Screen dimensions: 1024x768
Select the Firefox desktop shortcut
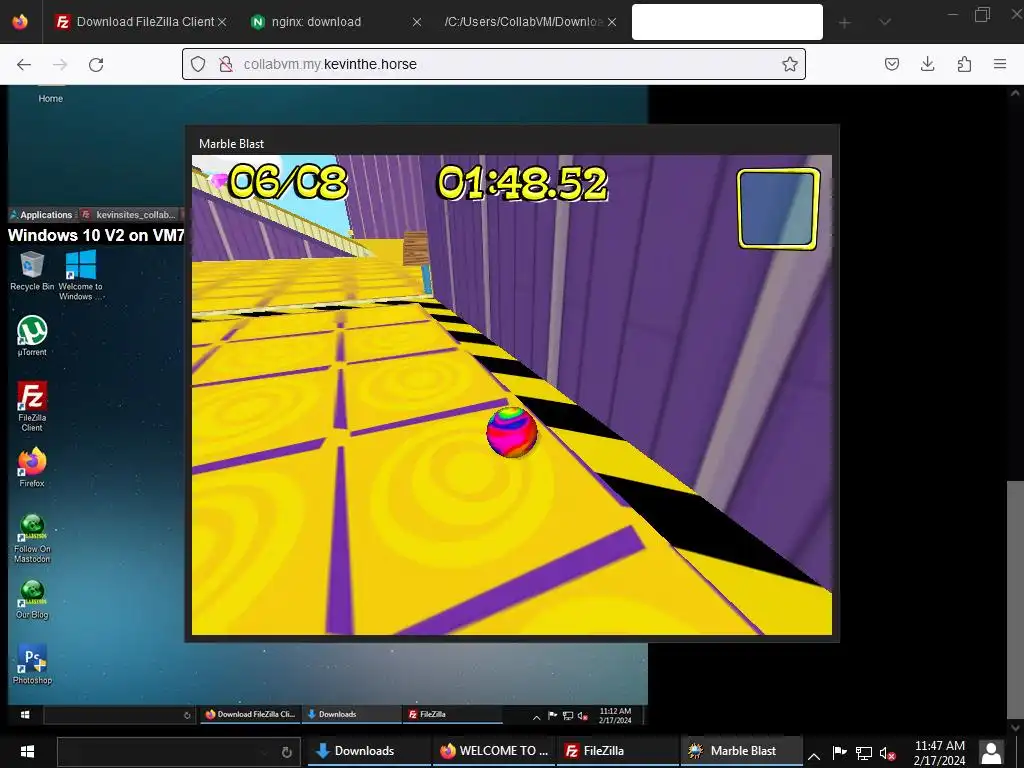pos(32,467)
